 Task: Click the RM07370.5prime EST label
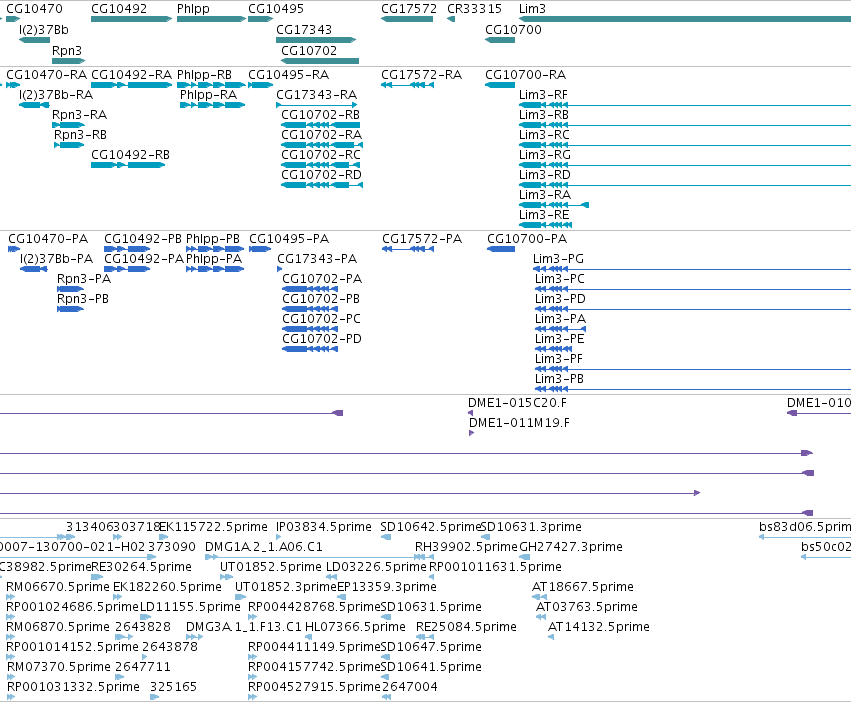[x=59, y=667]
